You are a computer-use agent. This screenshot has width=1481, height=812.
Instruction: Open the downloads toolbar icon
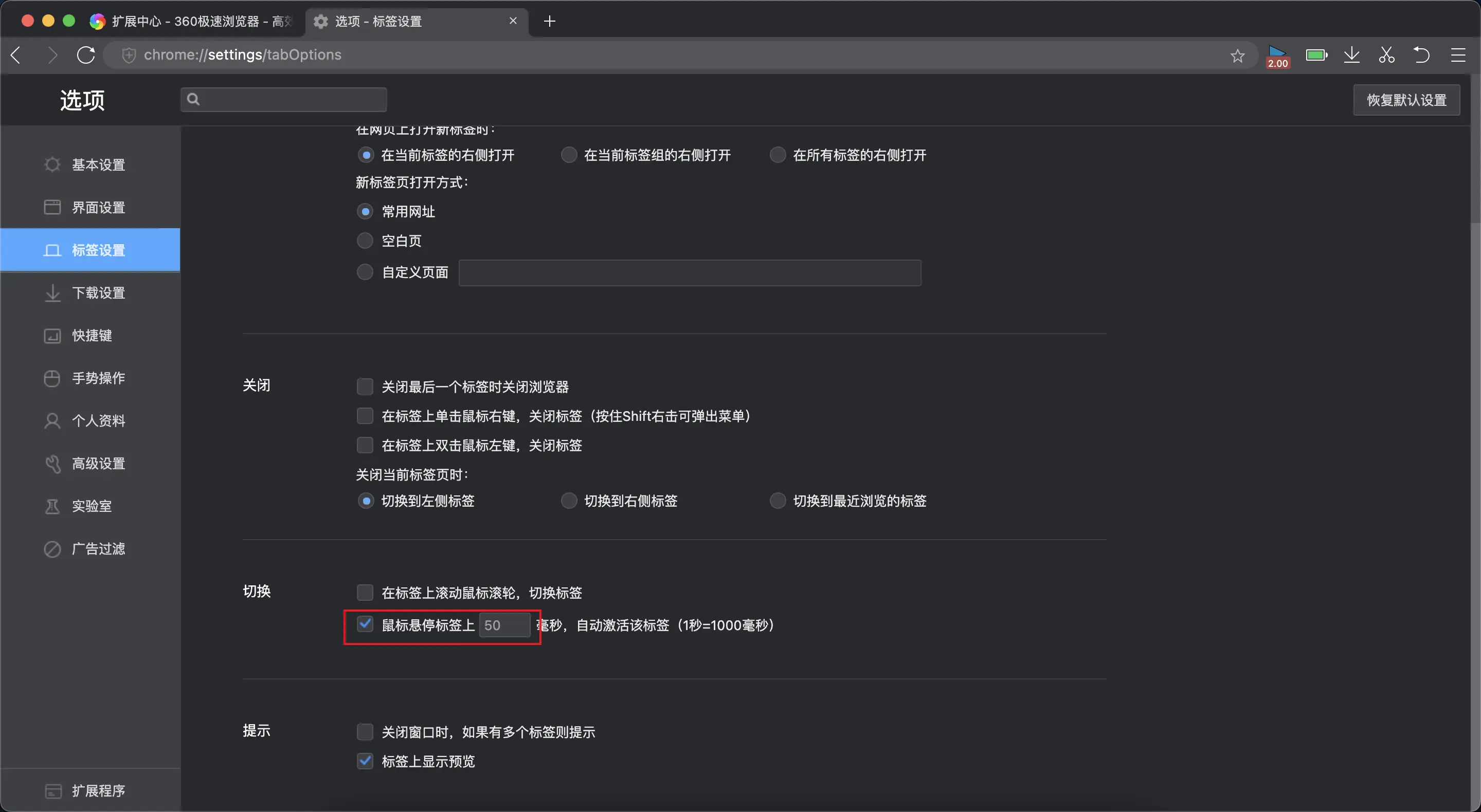[1352, 55]
